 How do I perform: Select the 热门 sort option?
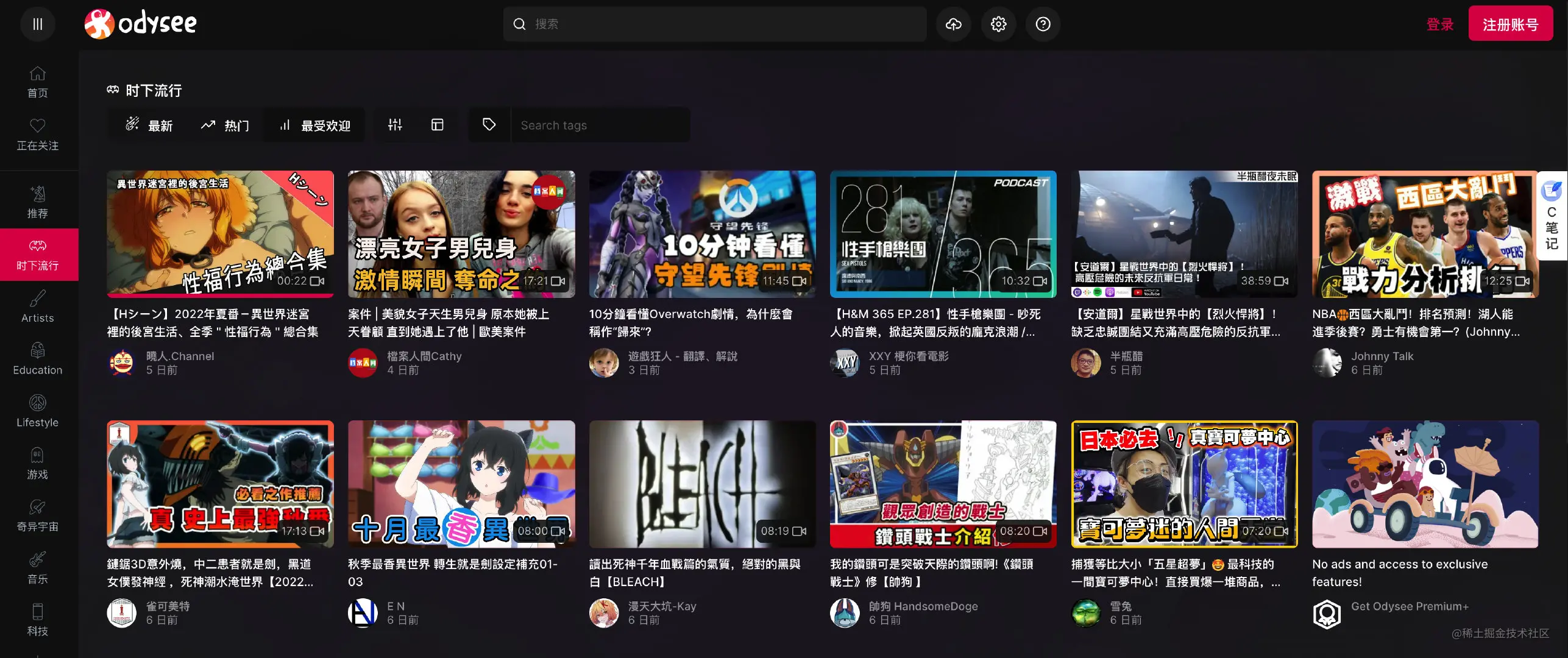coord(225,126)
